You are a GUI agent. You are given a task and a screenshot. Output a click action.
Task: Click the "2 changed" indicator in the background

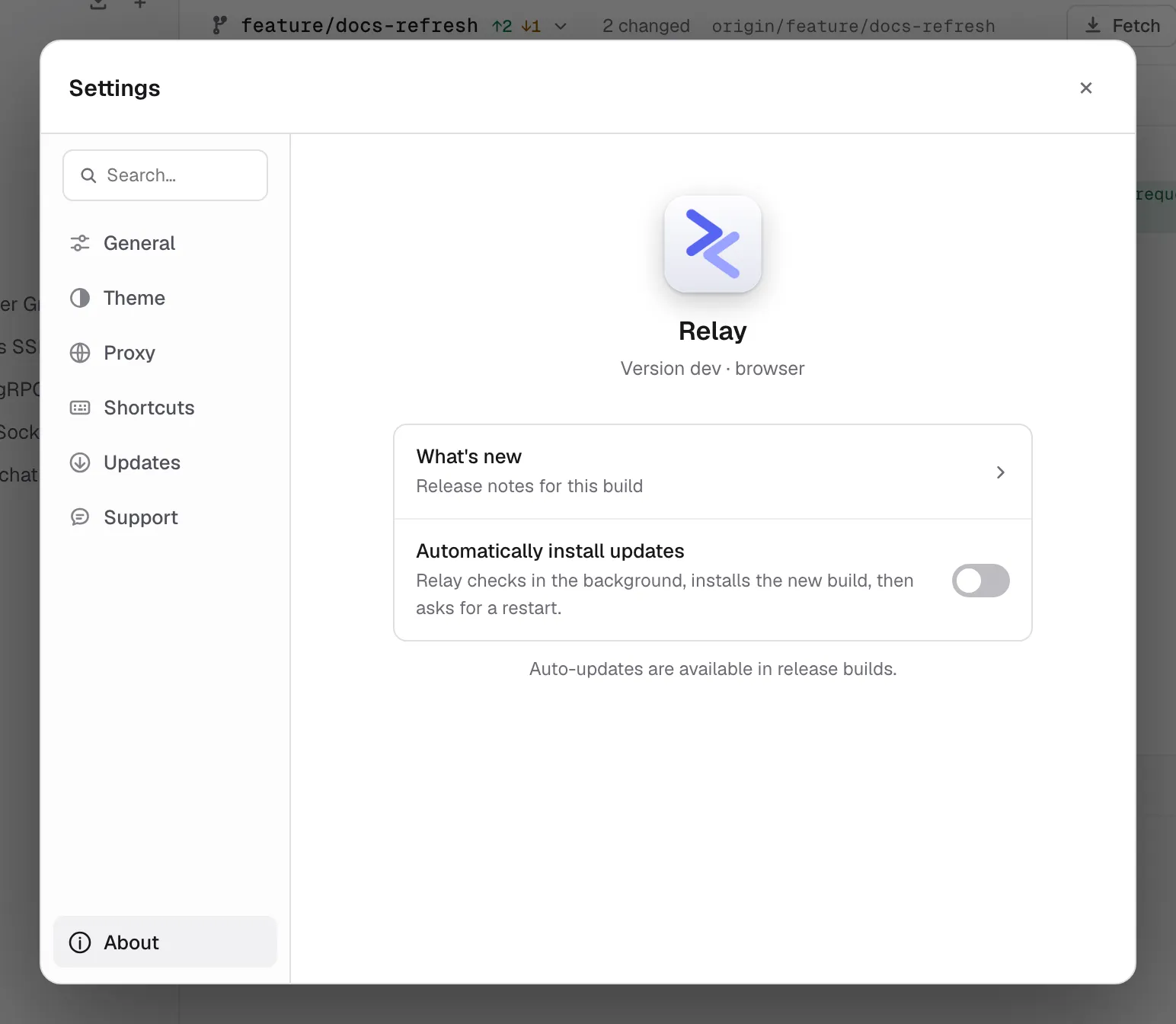(x=646, y=26)
